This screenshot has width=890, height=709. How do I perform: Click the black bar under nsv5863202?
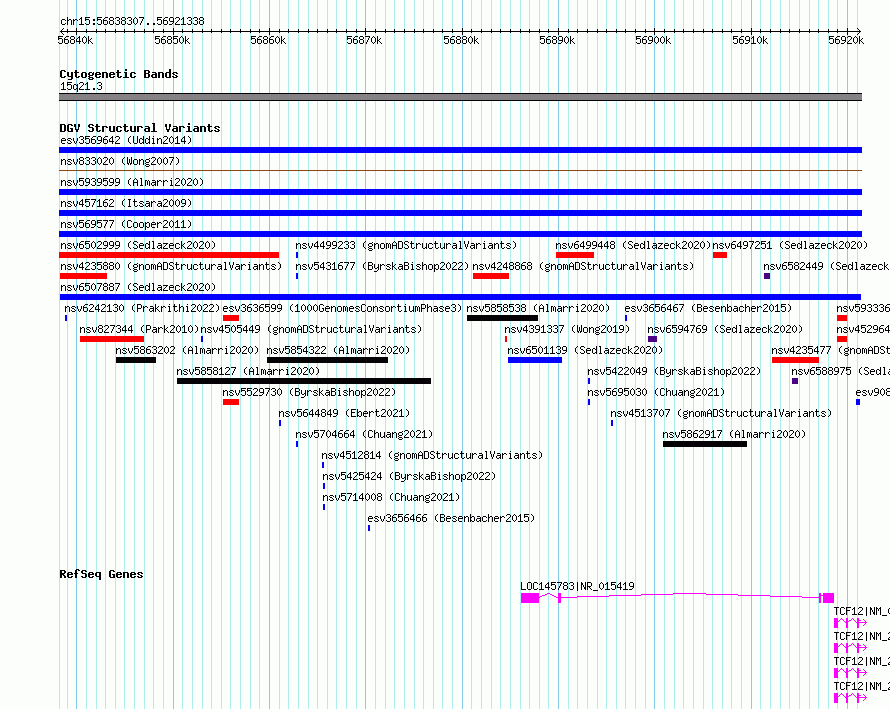[x=136, y=360]
